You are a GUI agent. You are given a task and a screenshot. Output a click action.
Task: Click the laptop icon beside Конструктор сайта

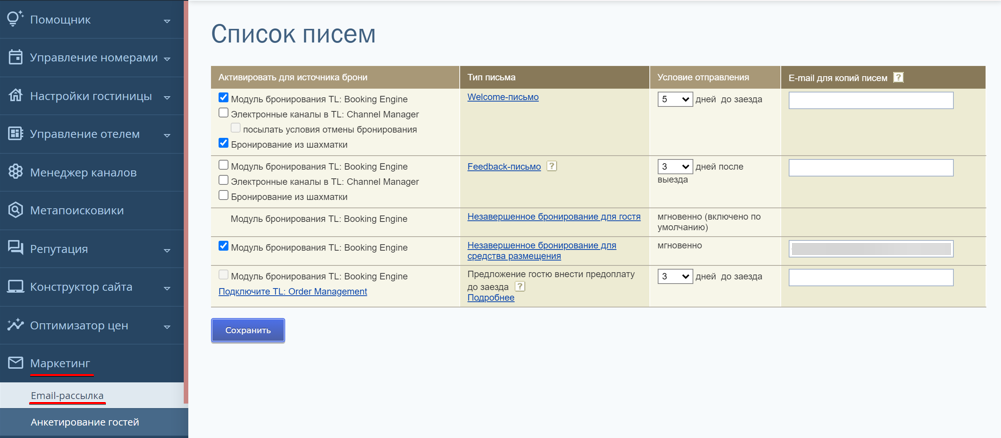pyautogui.click(x=15, y=287)
